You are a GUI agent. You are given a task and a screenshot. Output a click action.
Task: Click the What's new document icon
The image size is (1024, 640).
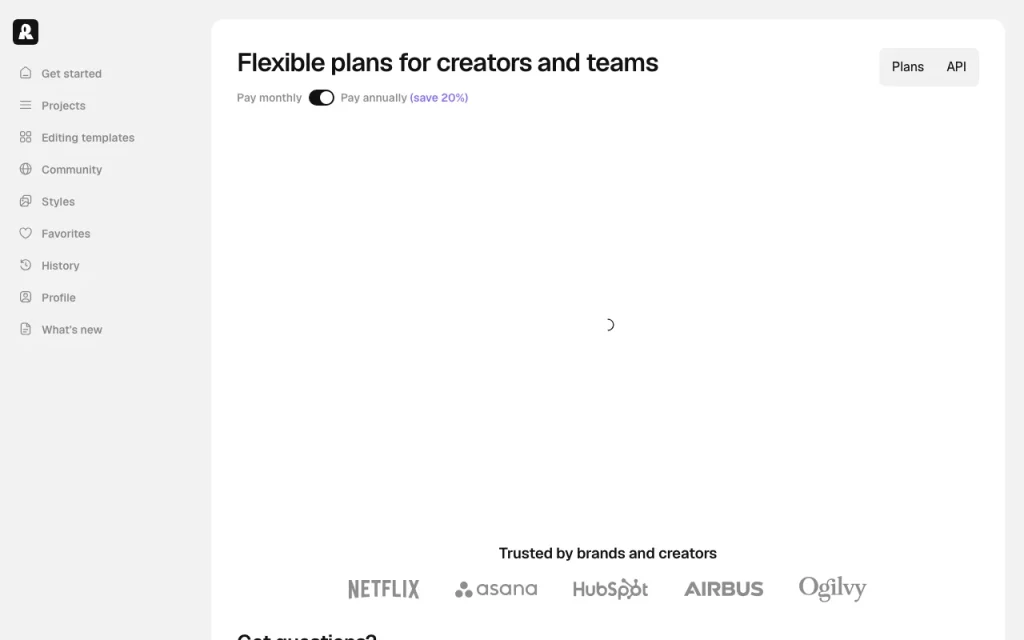(25, 329)
